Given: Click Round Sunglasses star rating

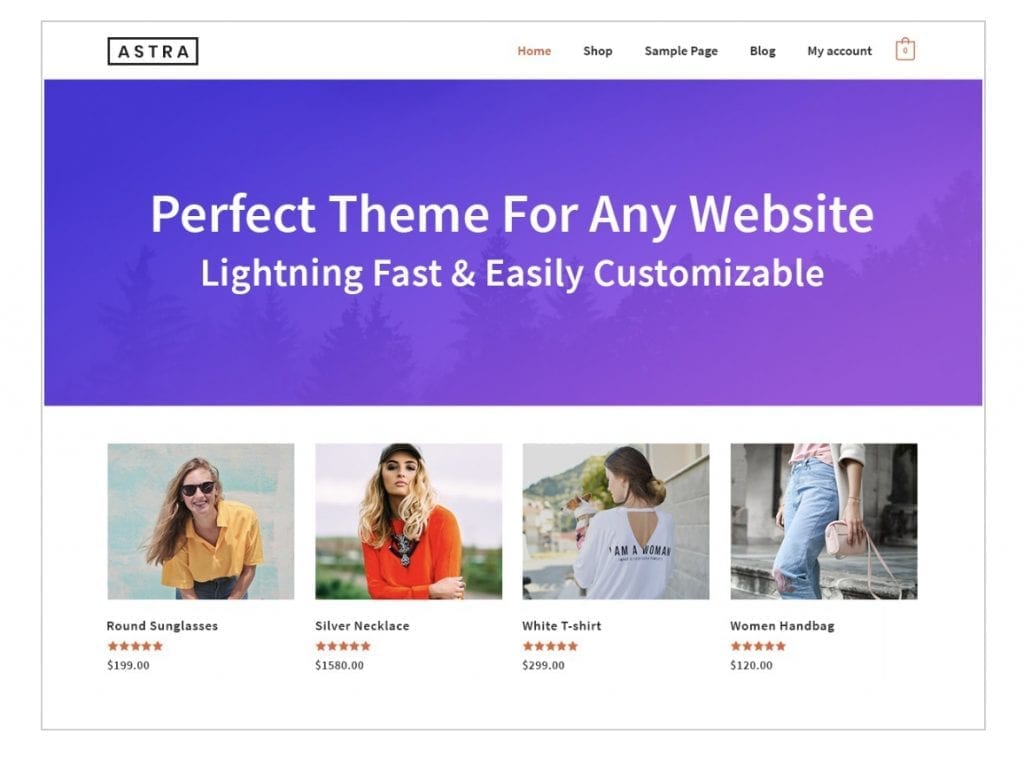Looking at the screenshot, I should click(135, 646).
